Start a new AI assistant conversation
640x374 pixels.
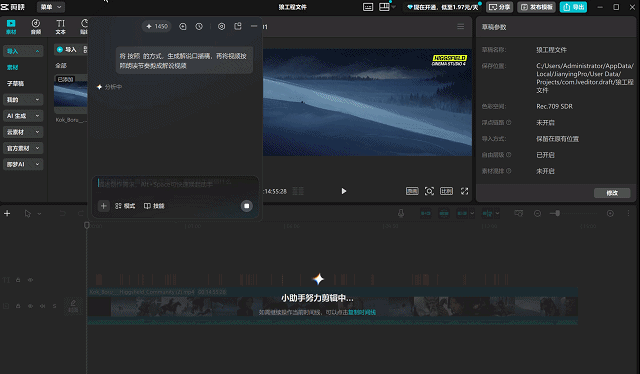tap(183, 27)
